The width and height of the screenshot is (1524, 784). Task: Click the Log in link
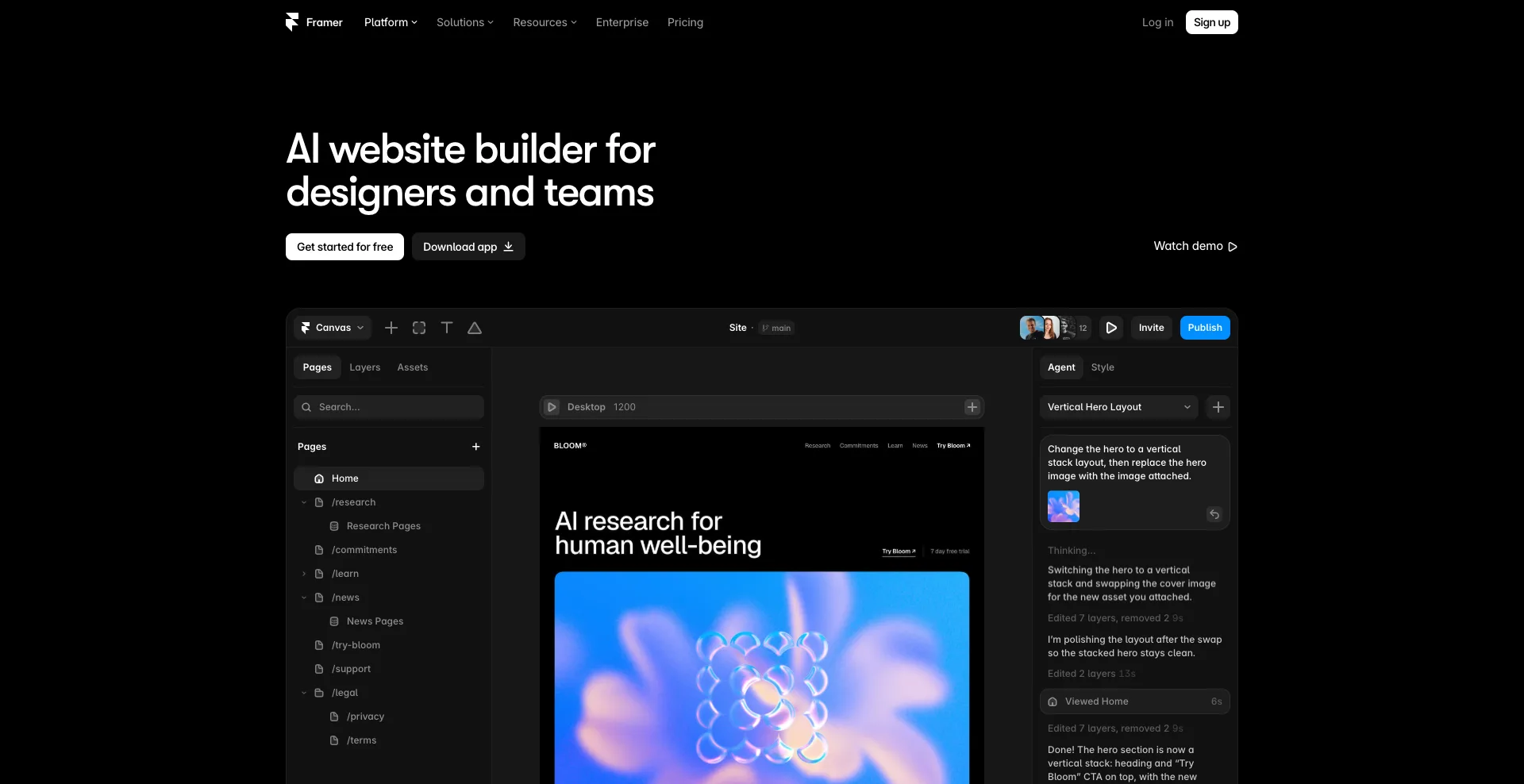(1157, 22)
